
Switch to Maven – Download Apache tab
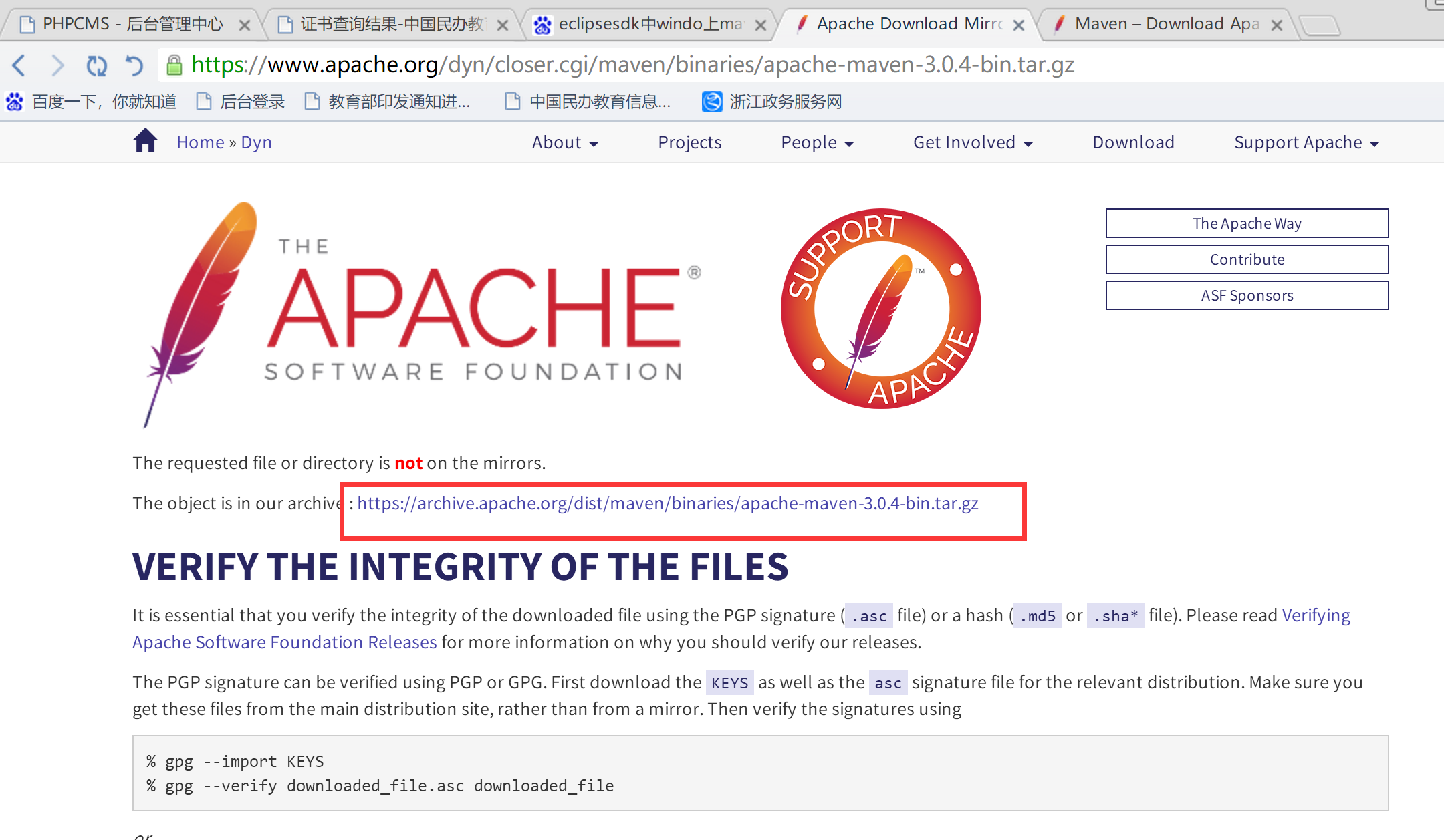point(1165,24)
